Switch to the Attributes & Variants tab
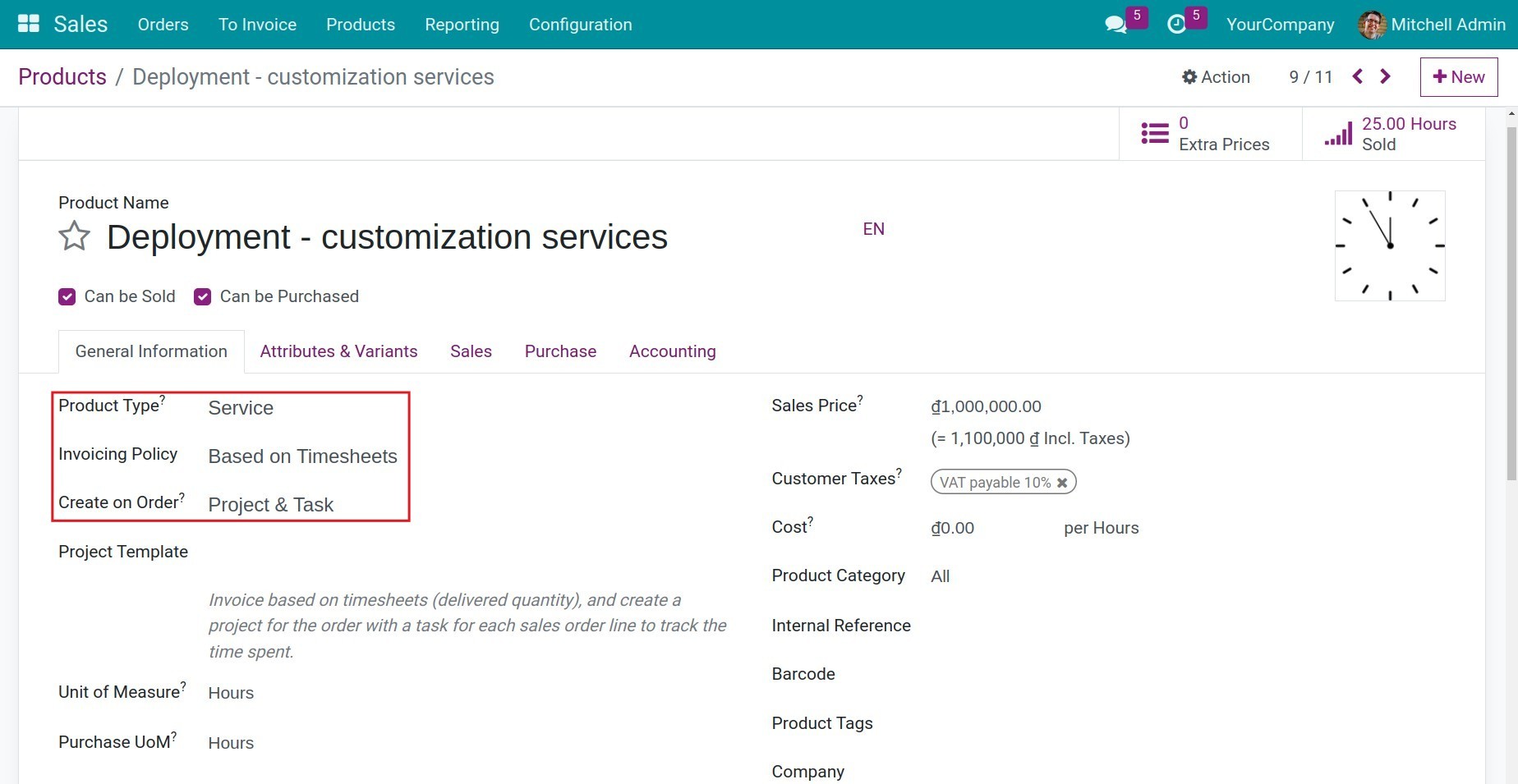 pos(338,351)
